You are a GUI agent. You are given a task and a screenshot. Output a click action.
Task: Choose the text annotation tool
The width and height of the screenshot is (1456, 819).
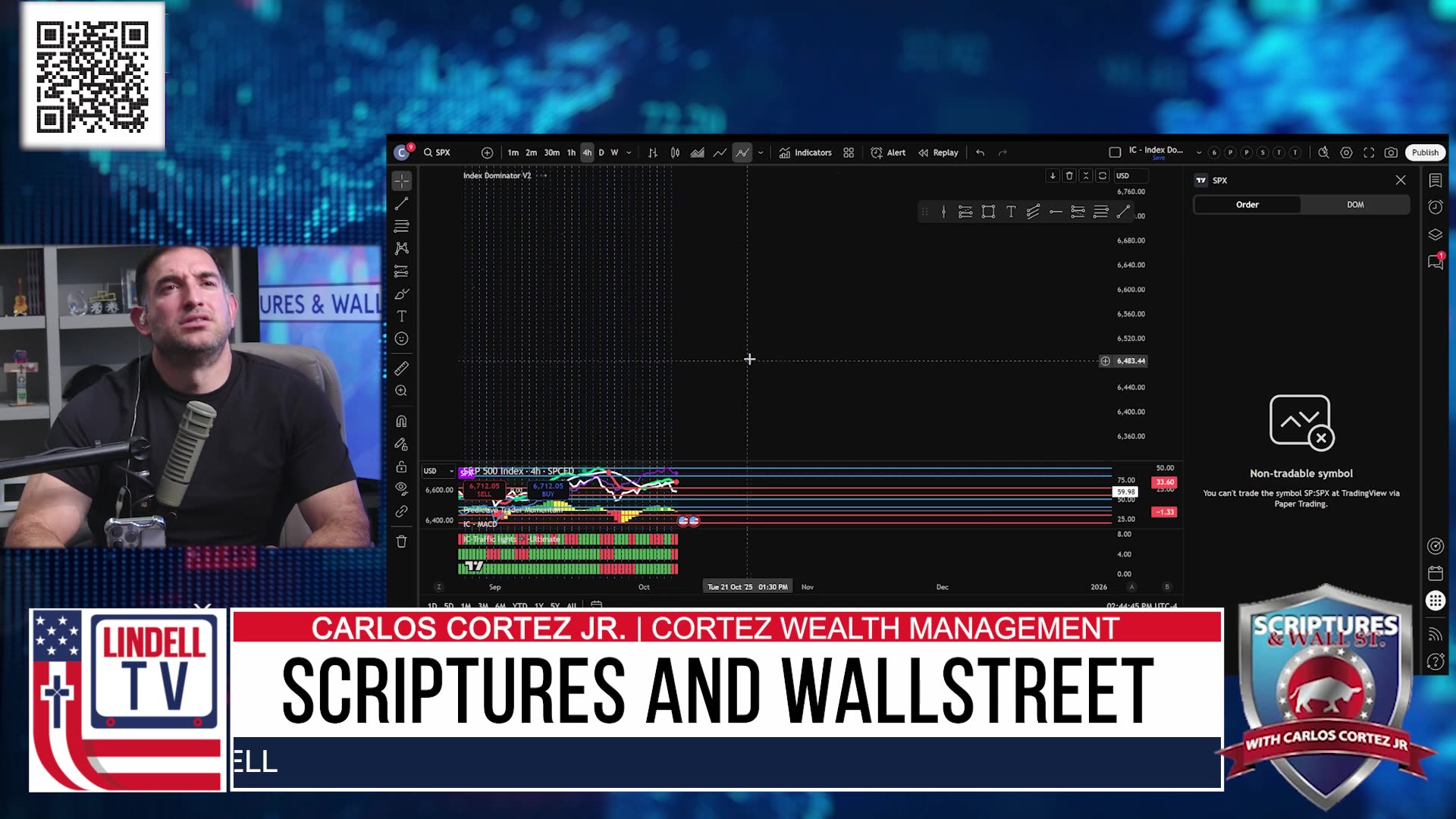[x=401, y=316]
